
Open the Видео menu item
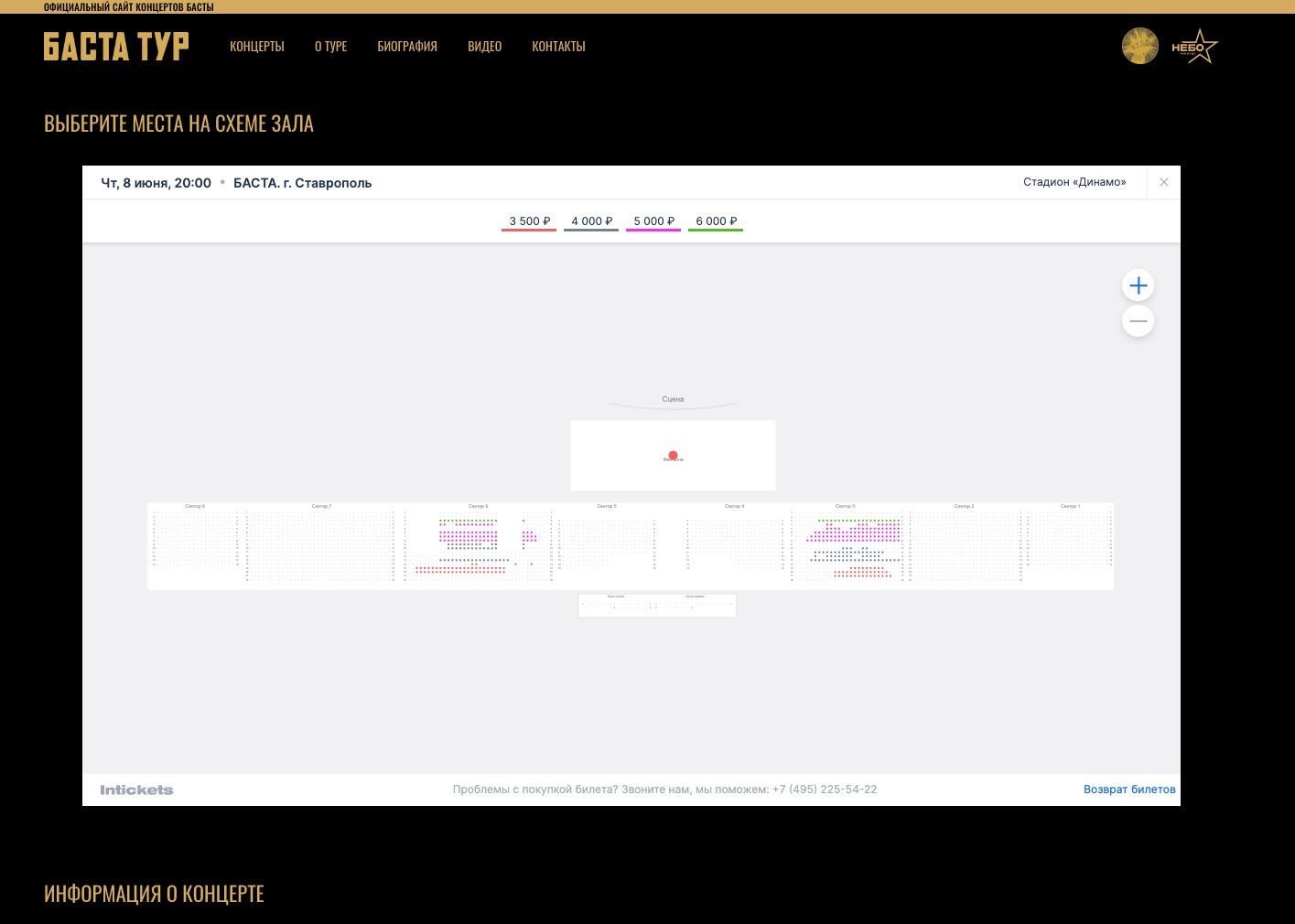pyautogui.click(x=484, y=46)
